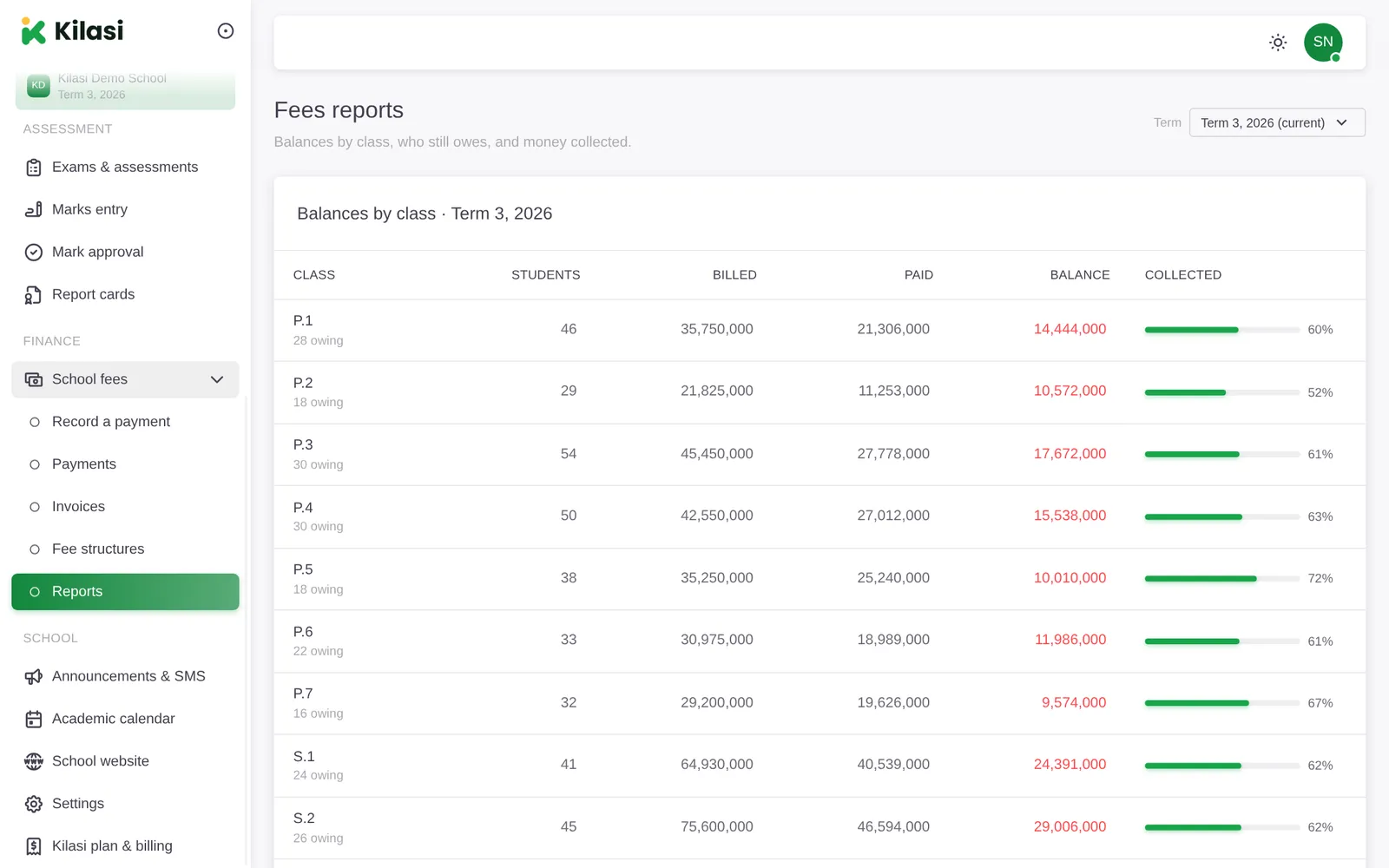
Task: Click balance 10,572,000 in P.2 row
Action: [1070, 391]
